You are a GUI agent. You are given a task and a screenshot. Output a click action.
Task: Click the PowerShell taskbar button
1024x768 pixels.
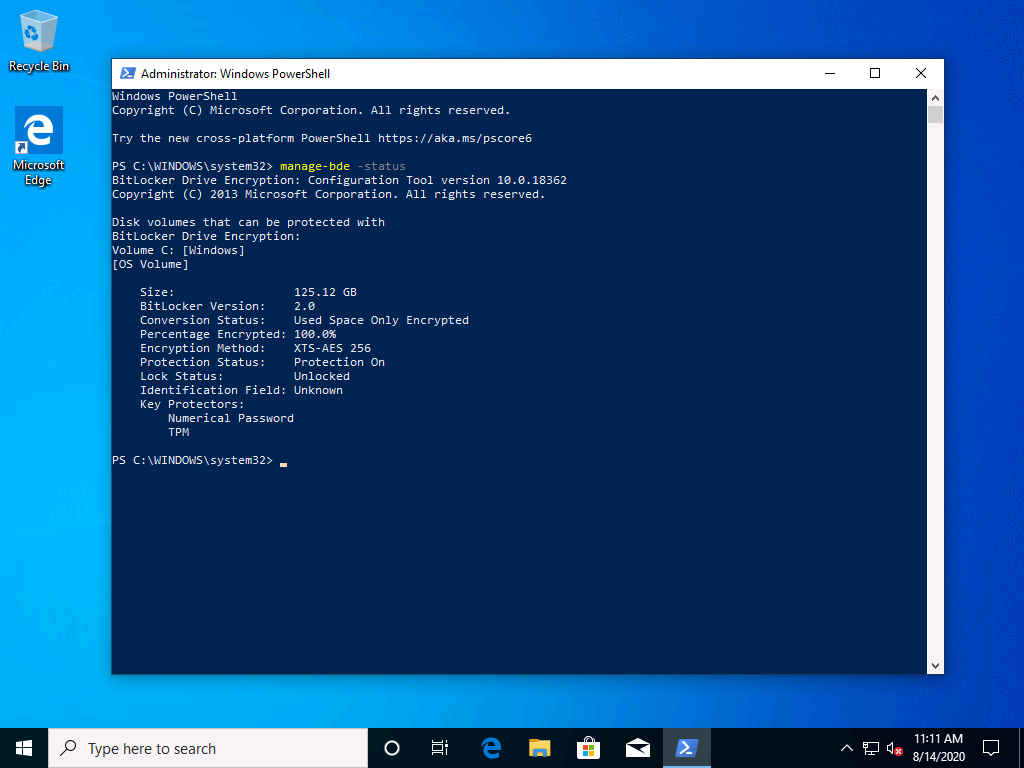(x=686, y=748)
